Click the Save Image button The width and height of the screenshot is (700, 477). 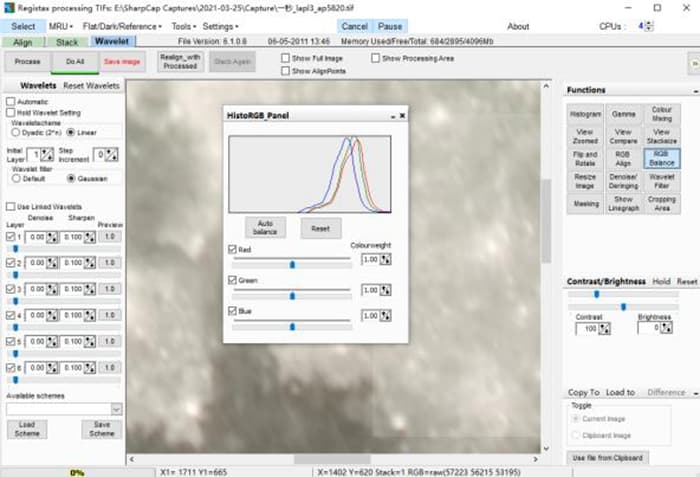[124, 62]
